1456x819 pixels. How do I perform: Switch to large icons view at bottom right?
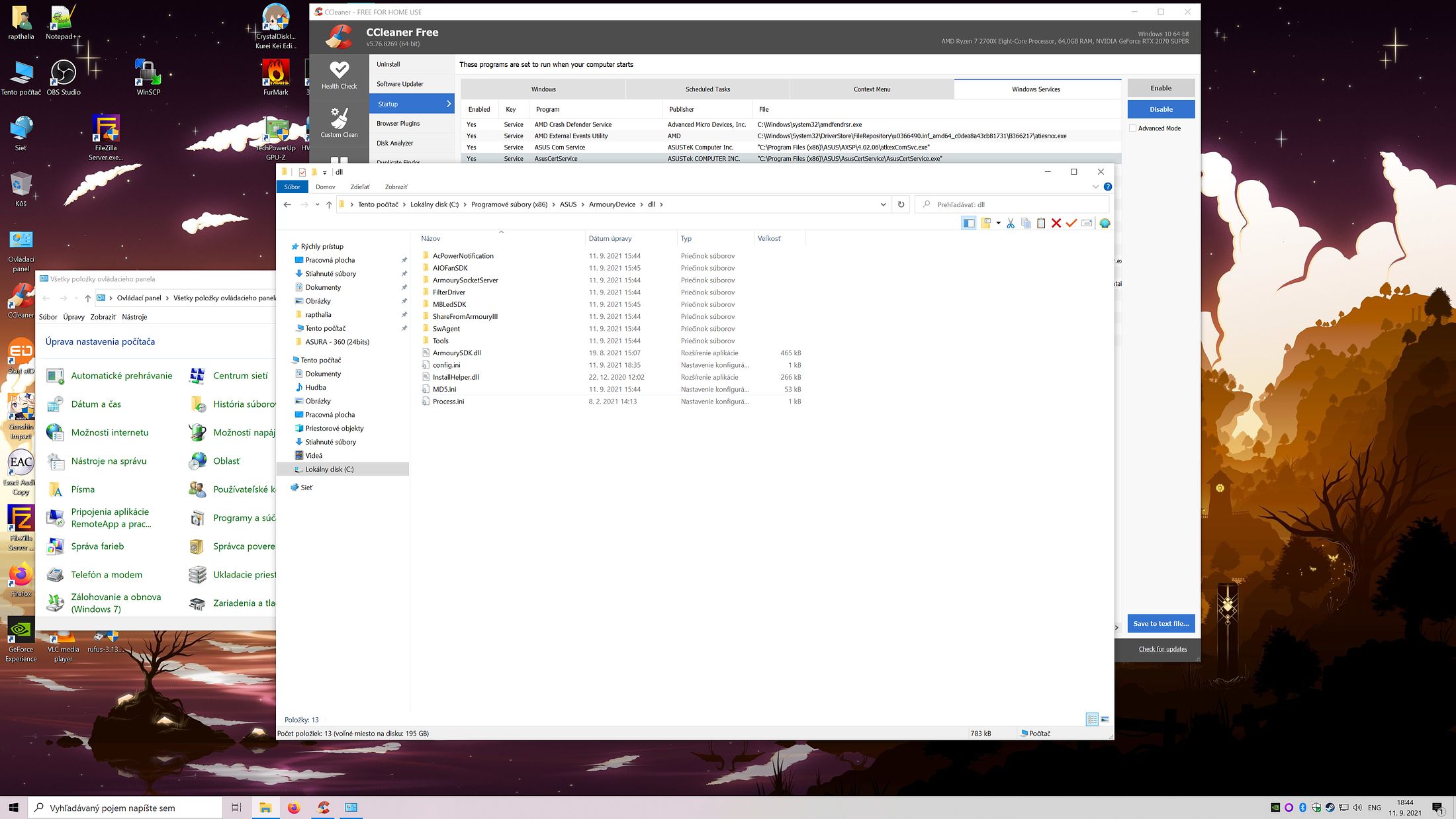1105,719
